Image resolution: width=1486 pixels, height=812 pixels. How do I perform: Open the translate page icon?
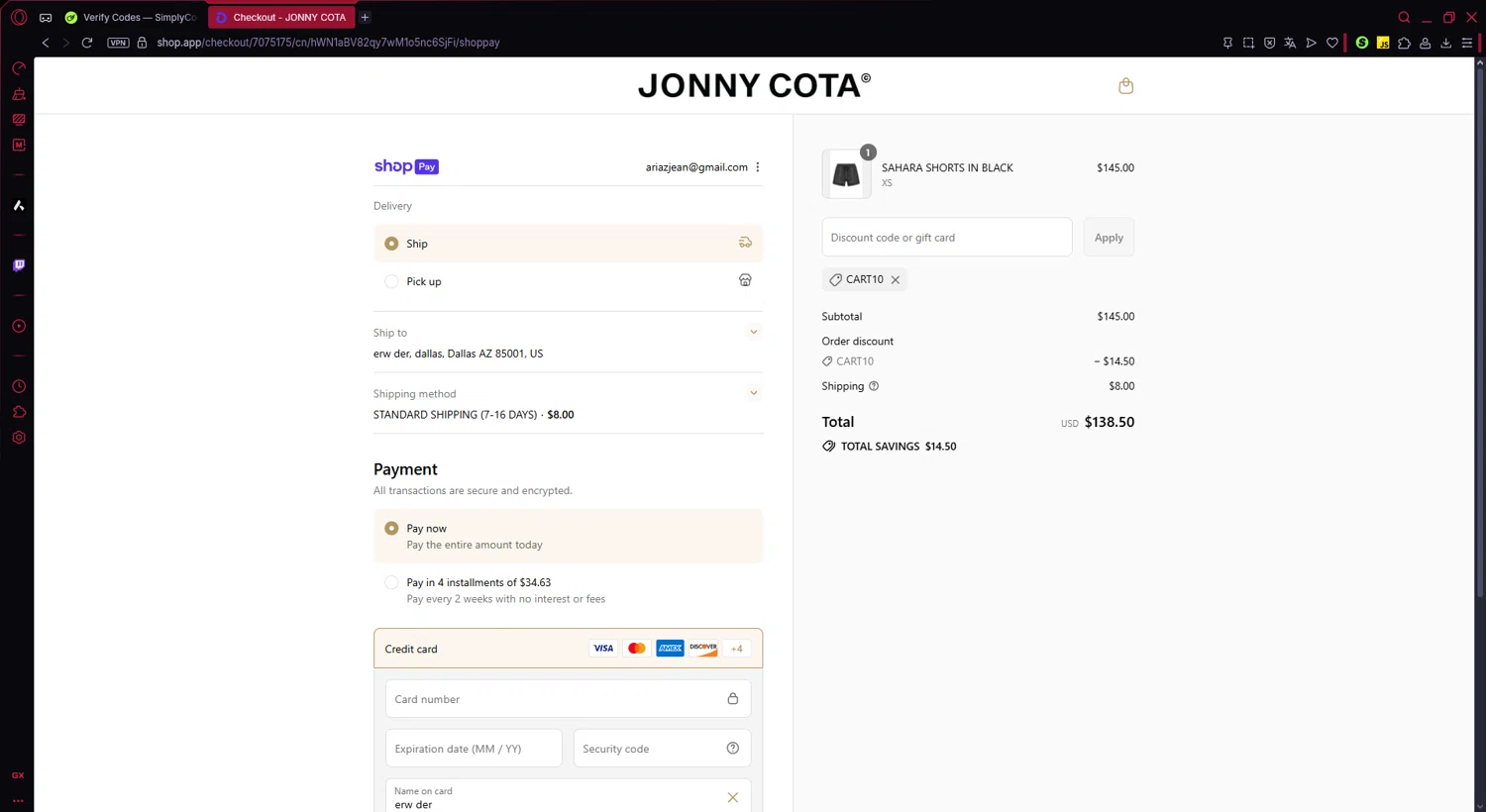[1290, 43]
